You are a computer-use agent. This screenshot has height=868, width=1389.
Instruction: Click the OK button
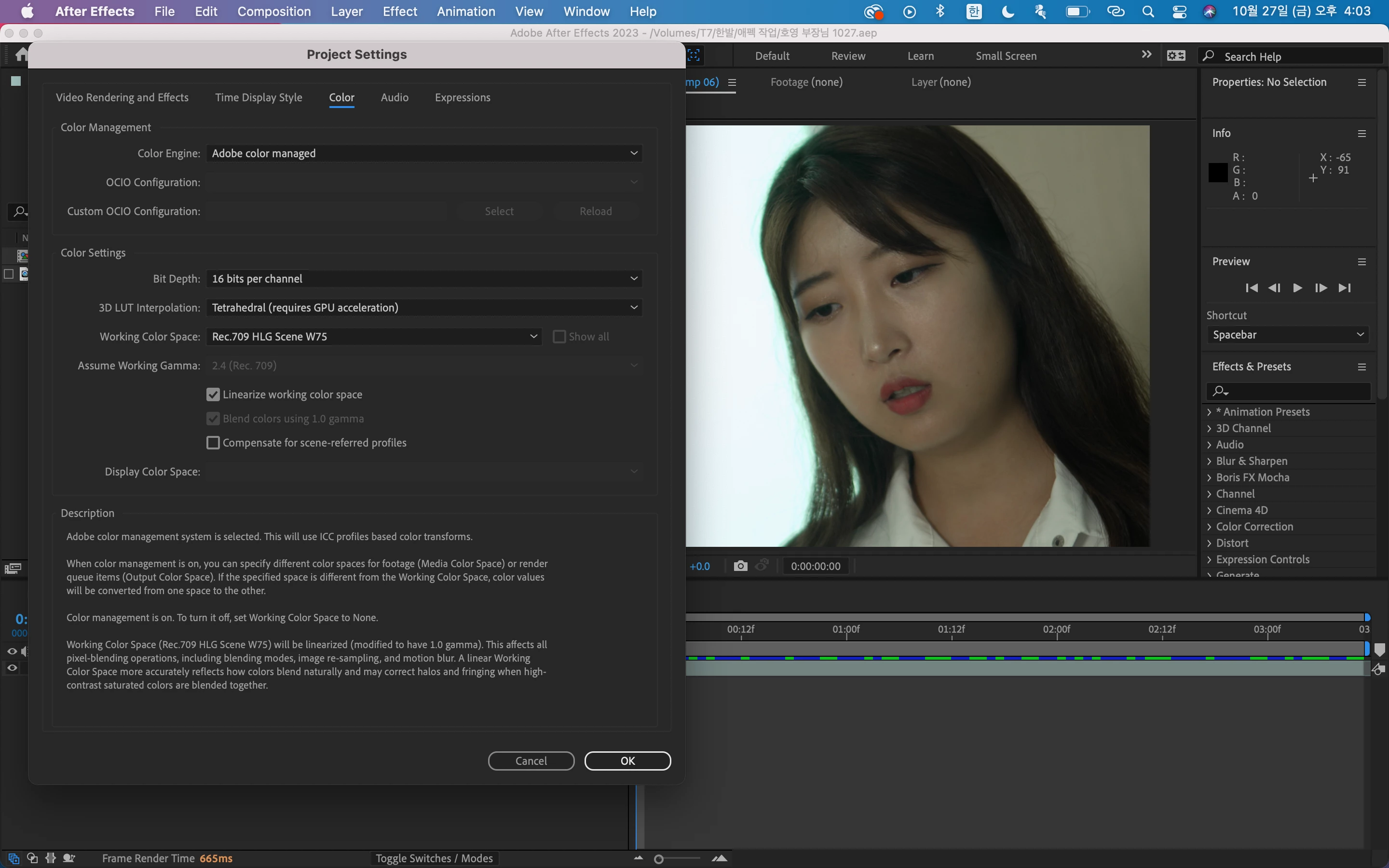[x=627, y=760]
